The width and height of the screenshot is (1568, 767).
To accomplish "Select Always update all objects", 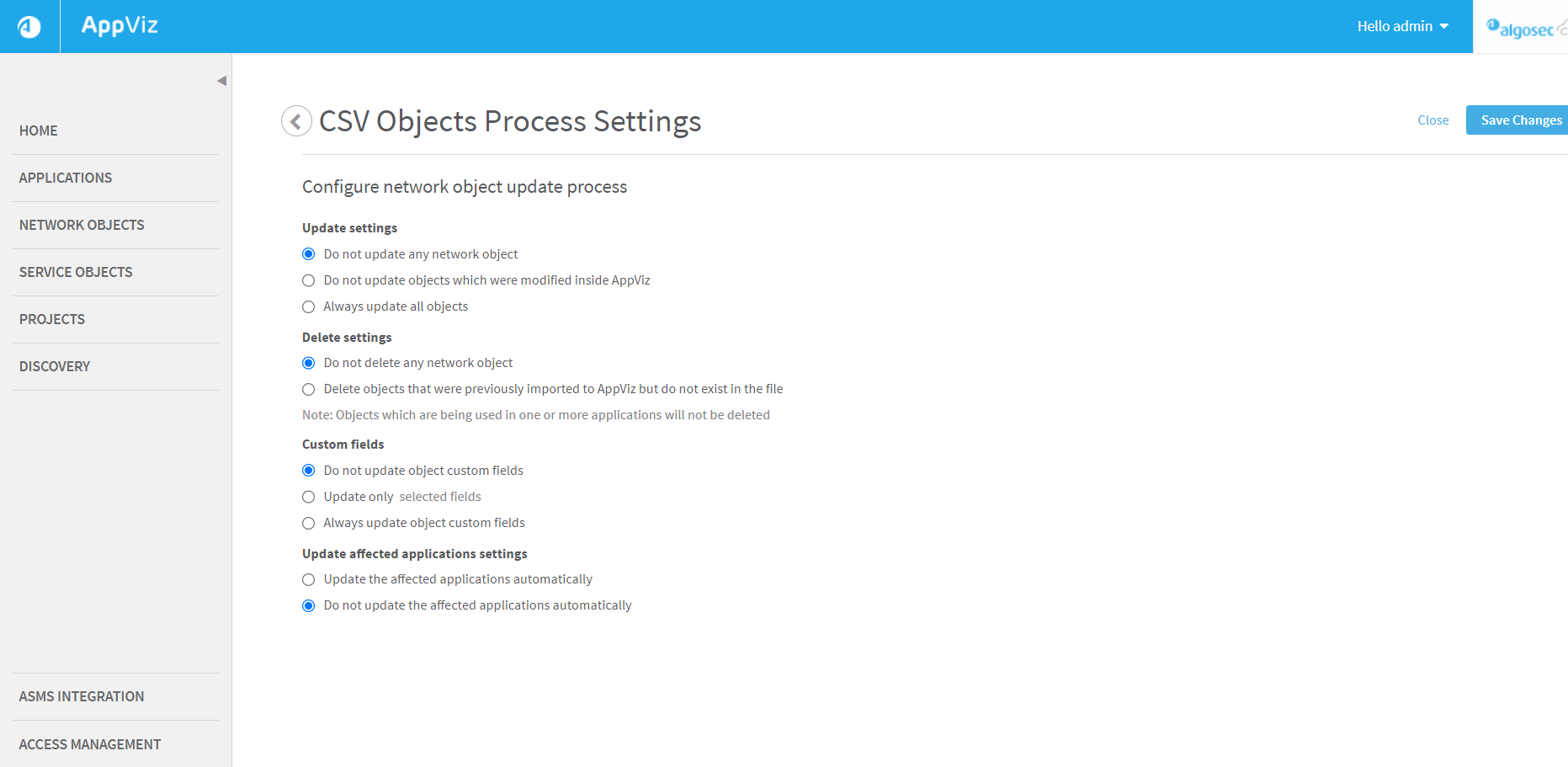I will click(309, 306).
